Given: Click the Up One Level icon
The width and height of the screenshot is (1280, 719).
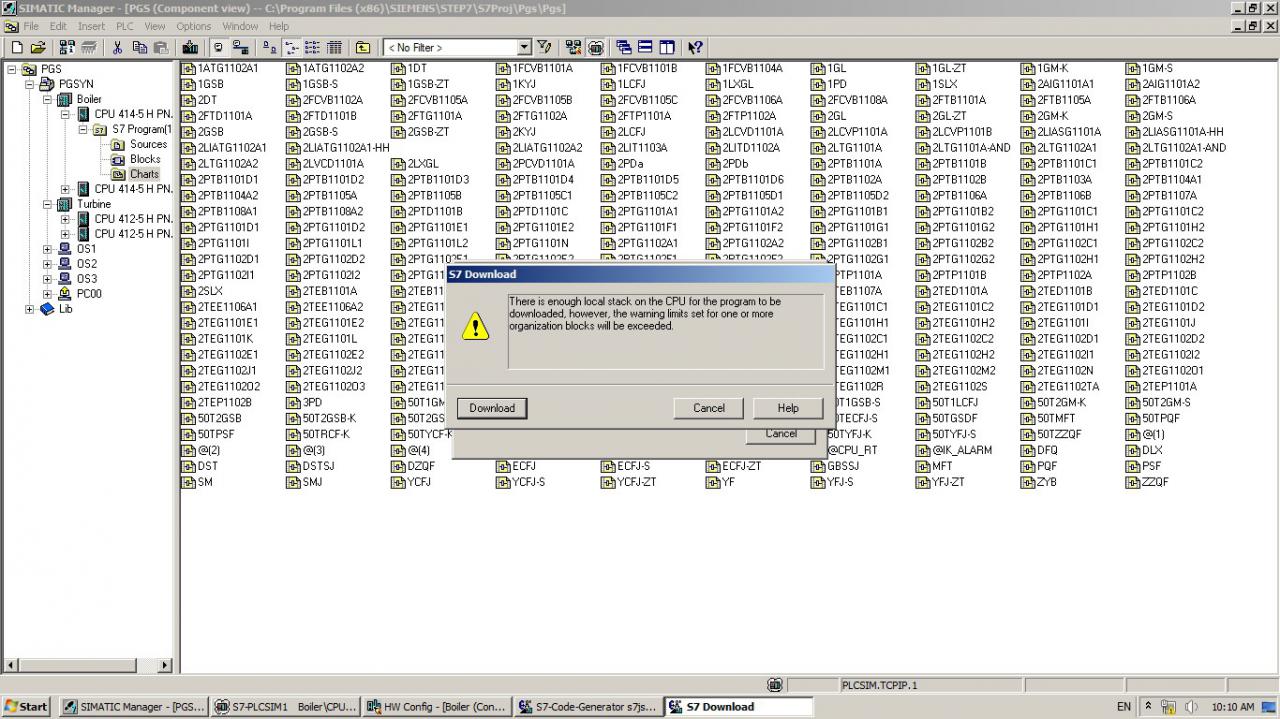Looking at the screenshot, I should tap(363, 47).
